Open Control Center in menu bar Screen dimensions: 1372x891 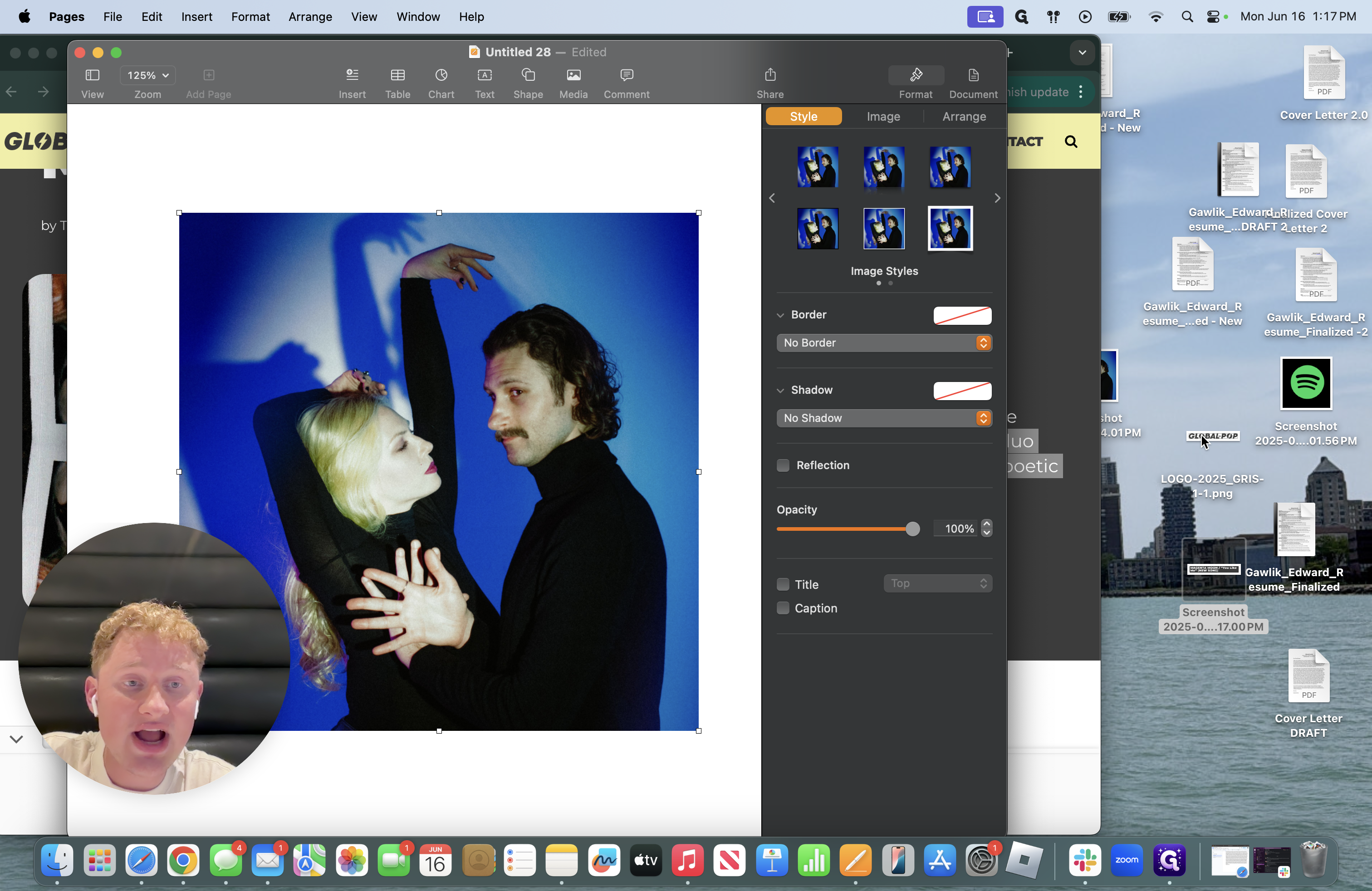point(1213,17)
